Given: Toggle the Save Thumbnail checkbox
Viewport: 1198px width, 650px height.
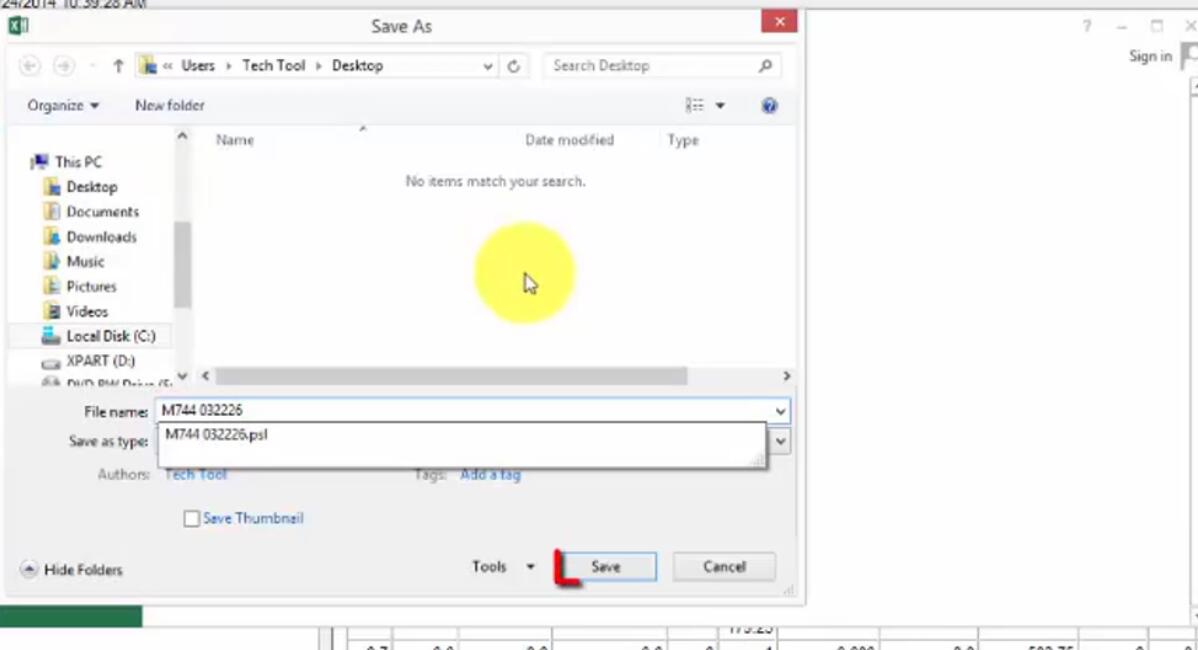Looking at the screenshot, I should click(192, 519).
